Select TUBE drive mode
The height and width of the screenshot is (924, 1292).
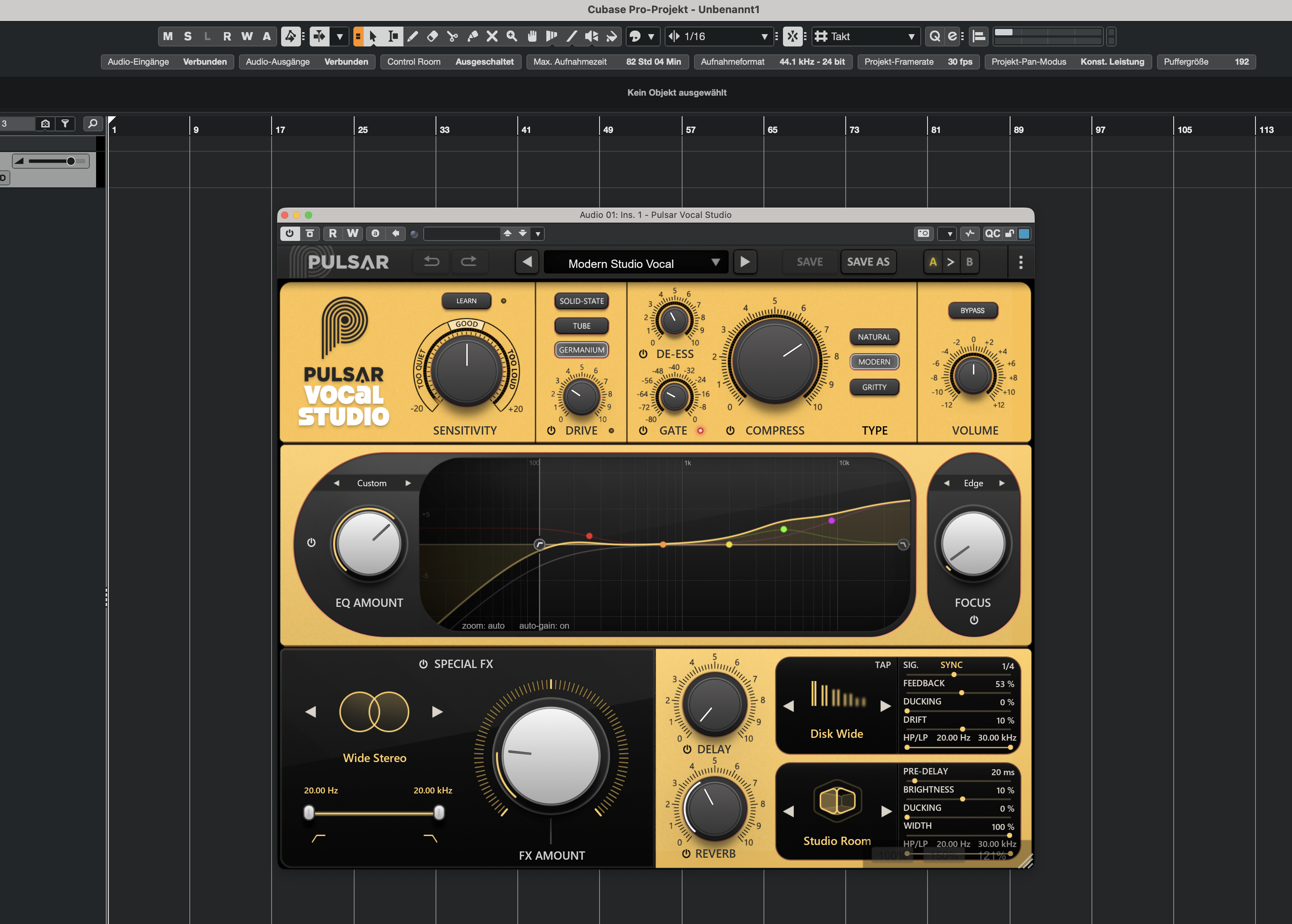click(x=581, y=326)
